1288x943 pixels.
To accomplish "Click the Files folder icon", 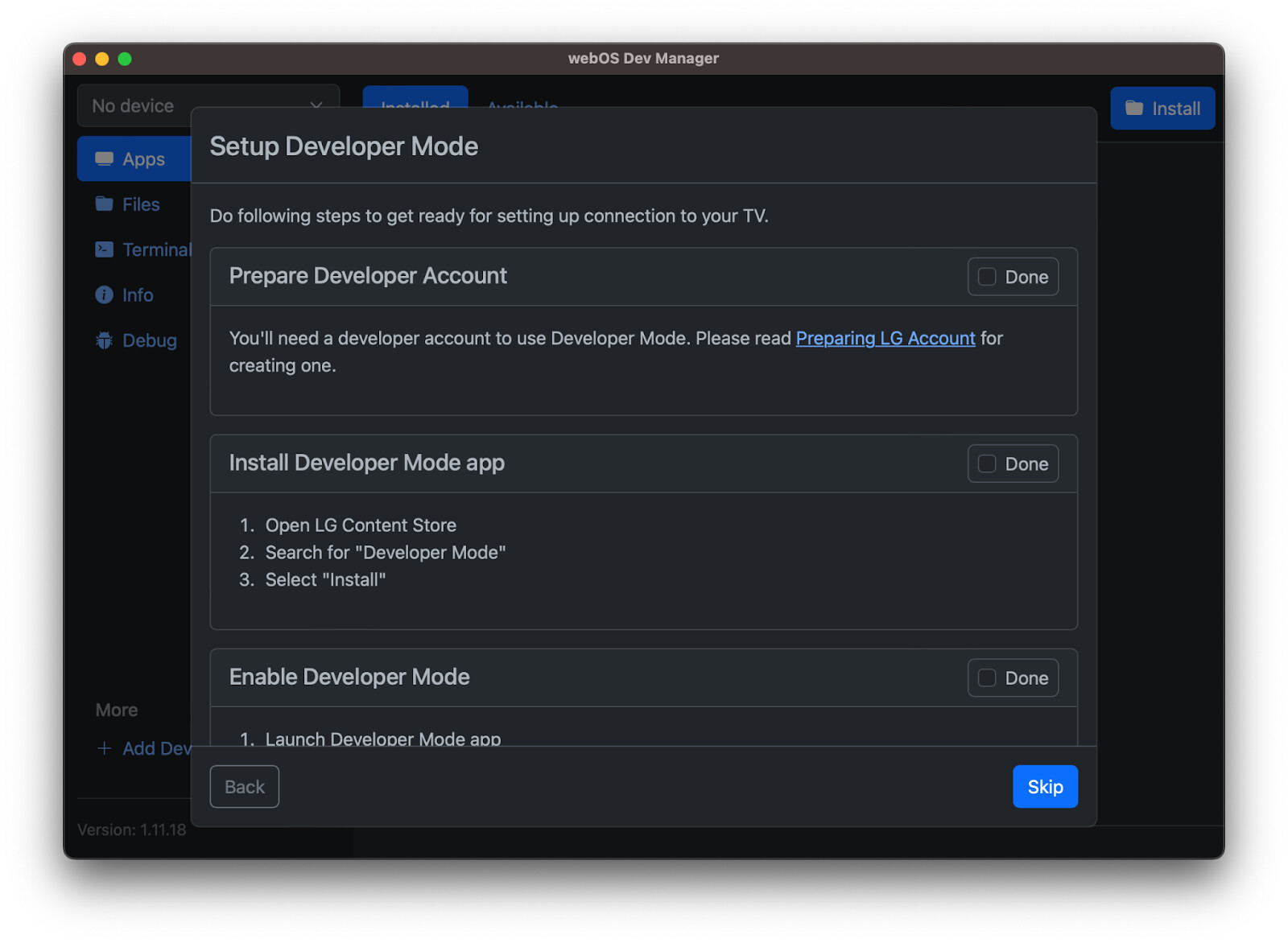I will (x=104, y=204).
